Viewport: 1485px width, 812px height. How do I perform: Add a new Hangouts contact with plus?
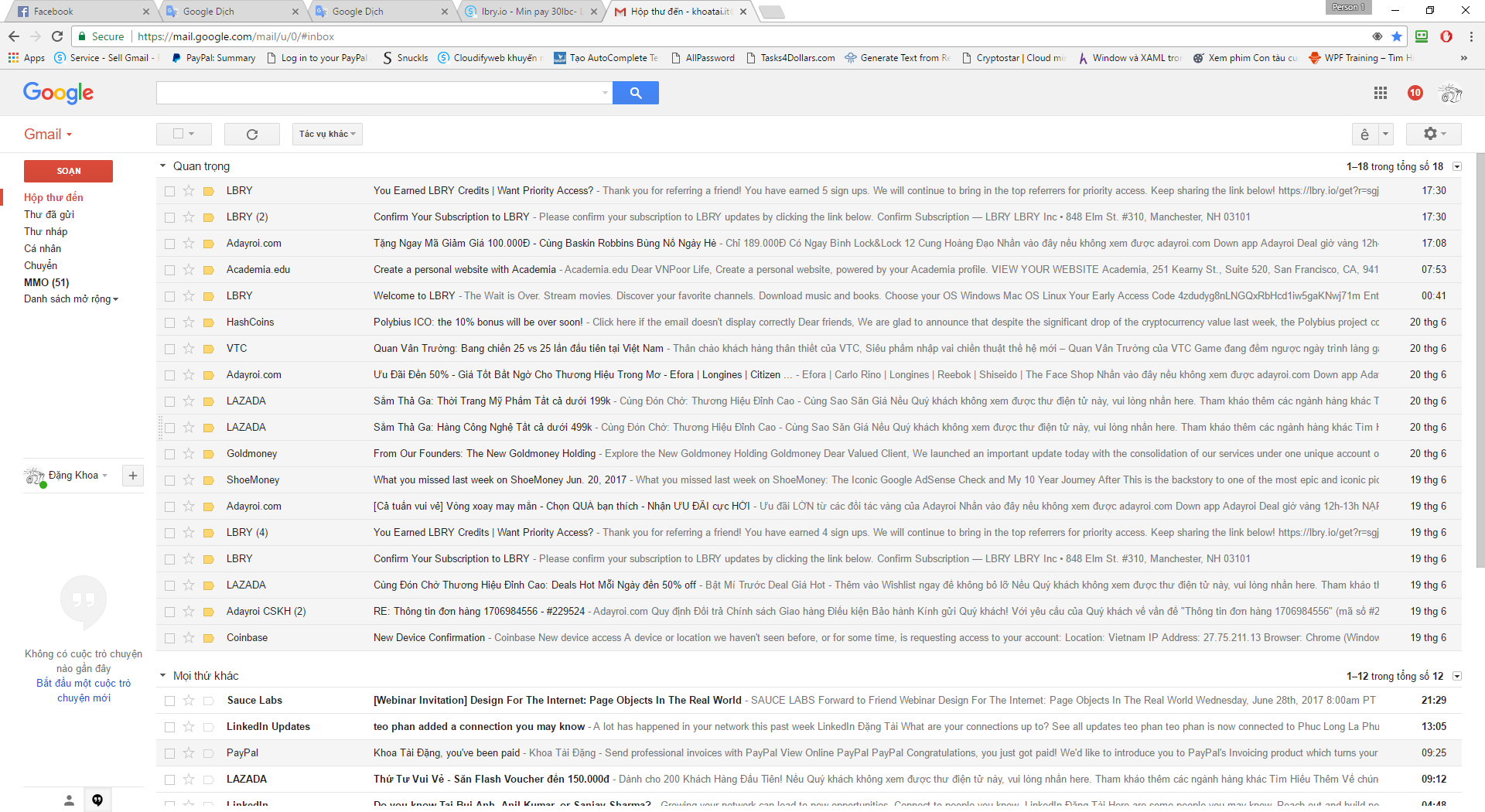point(133,476)
